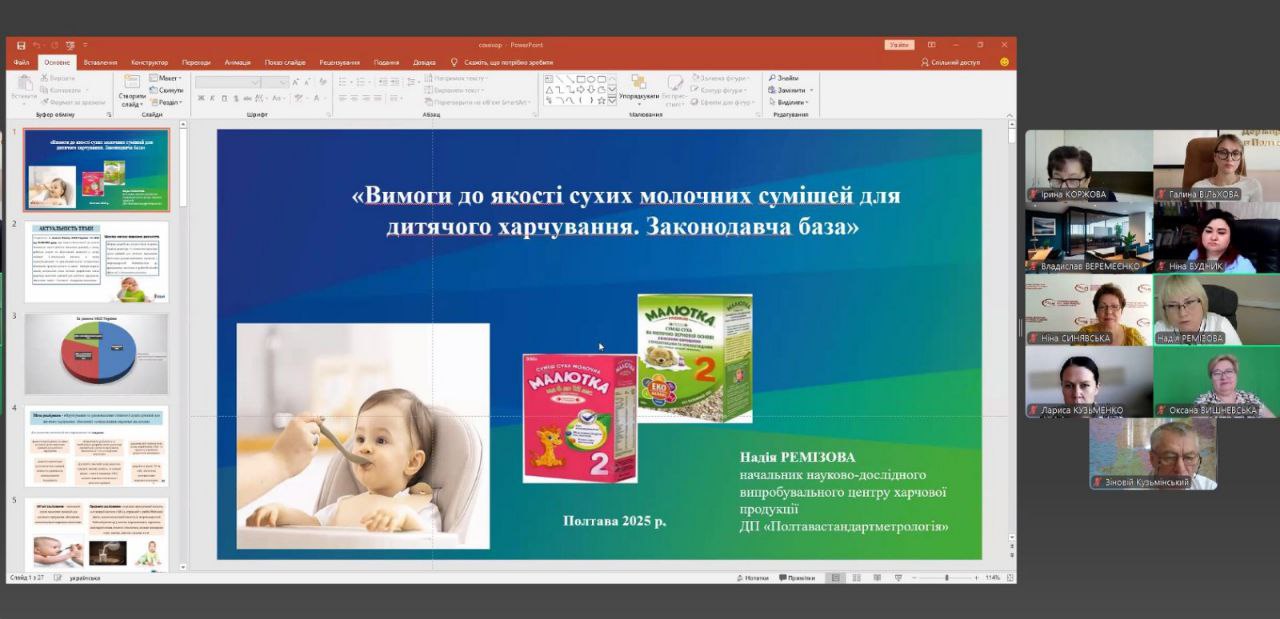Switch to Reading view
The height and width of the screenshot is (619, 1280).
877,578
